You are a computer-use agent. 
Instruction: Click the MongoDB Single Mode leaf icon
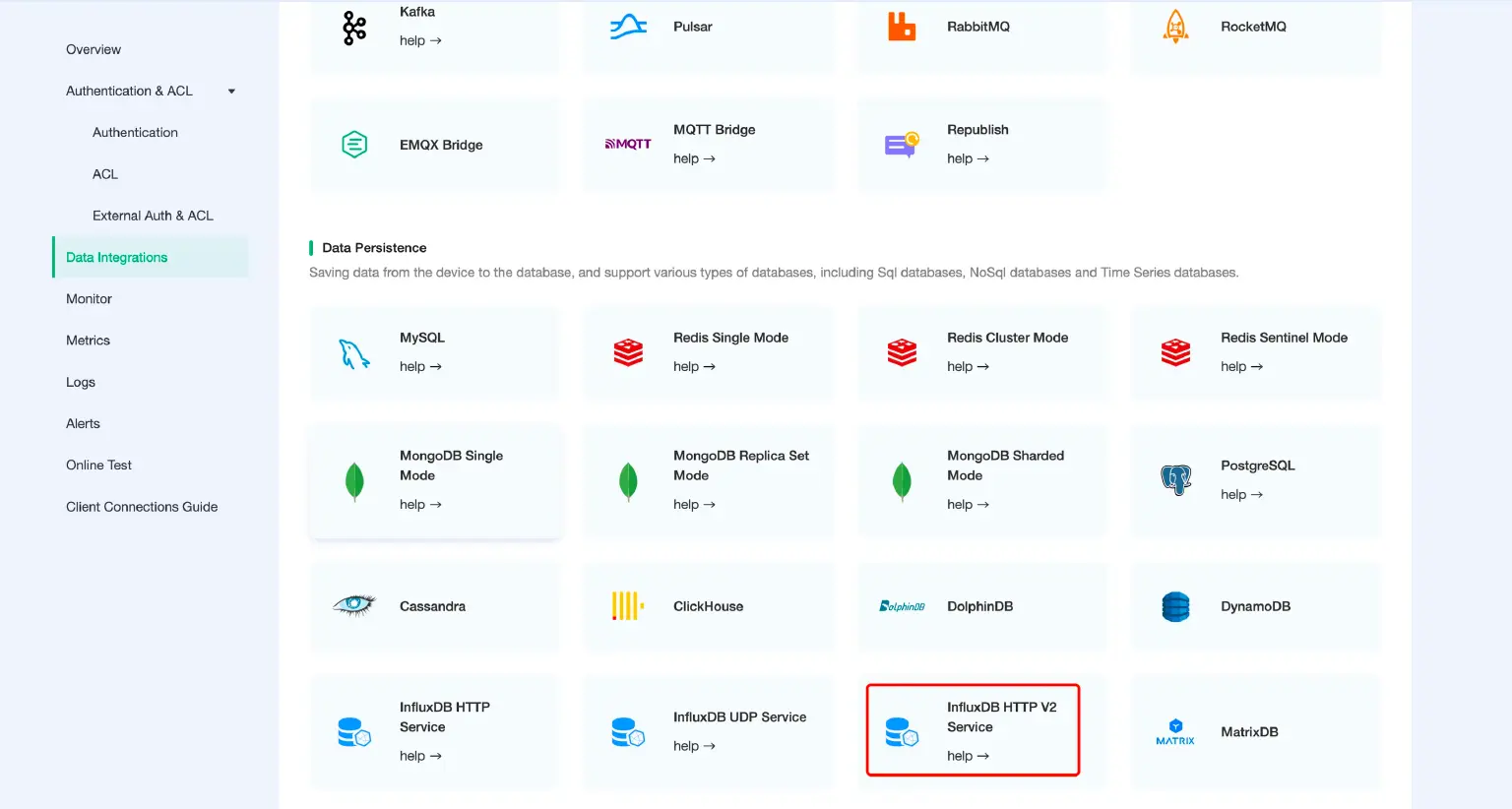352,480
